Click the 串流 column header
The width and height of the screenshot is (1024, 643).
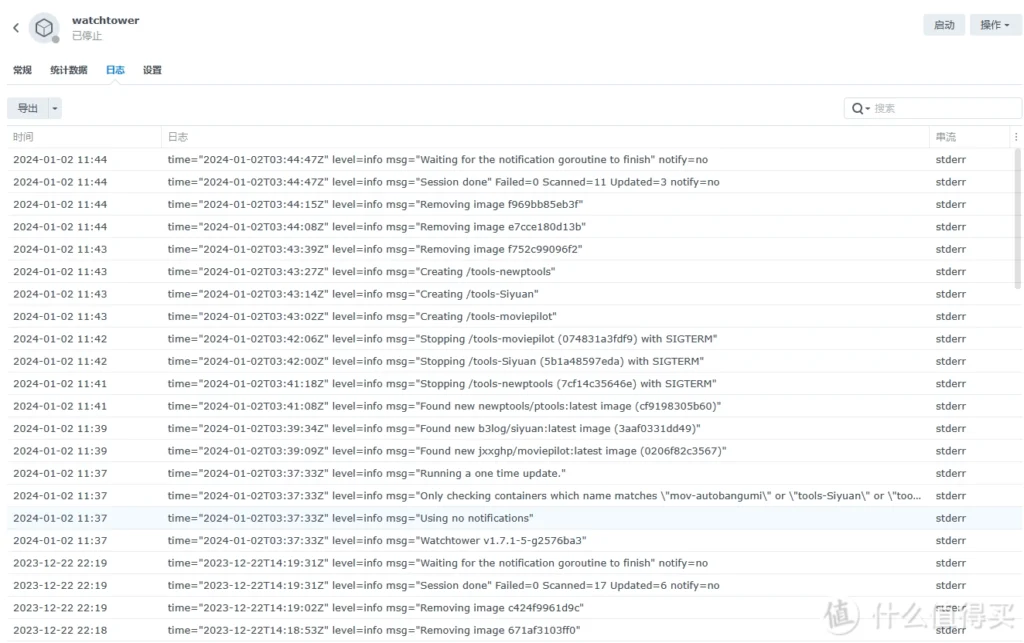tap(945, 137)
